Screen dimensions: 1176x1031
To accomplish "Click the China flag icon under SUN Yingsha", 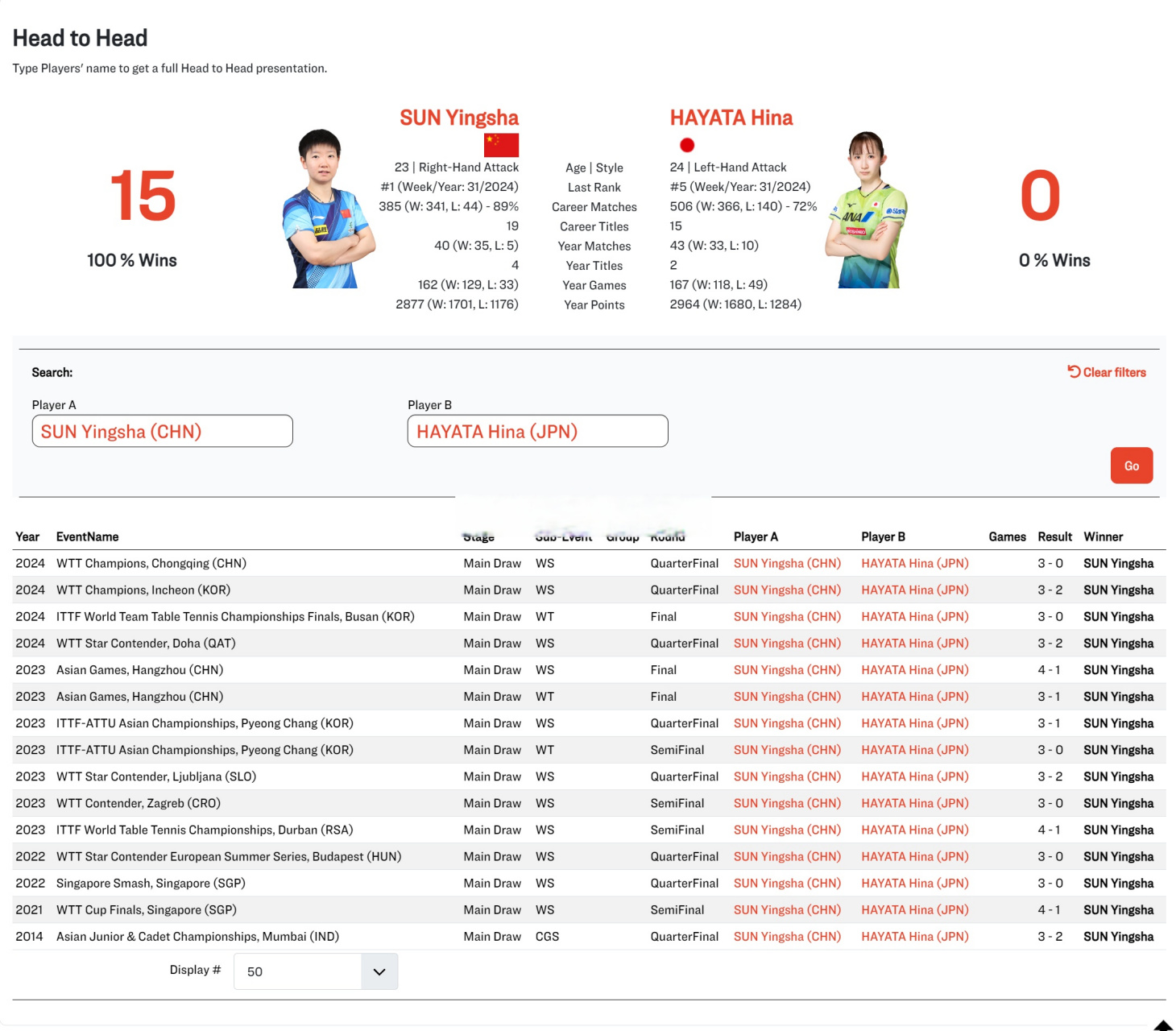I will click(x=501, y=145).
